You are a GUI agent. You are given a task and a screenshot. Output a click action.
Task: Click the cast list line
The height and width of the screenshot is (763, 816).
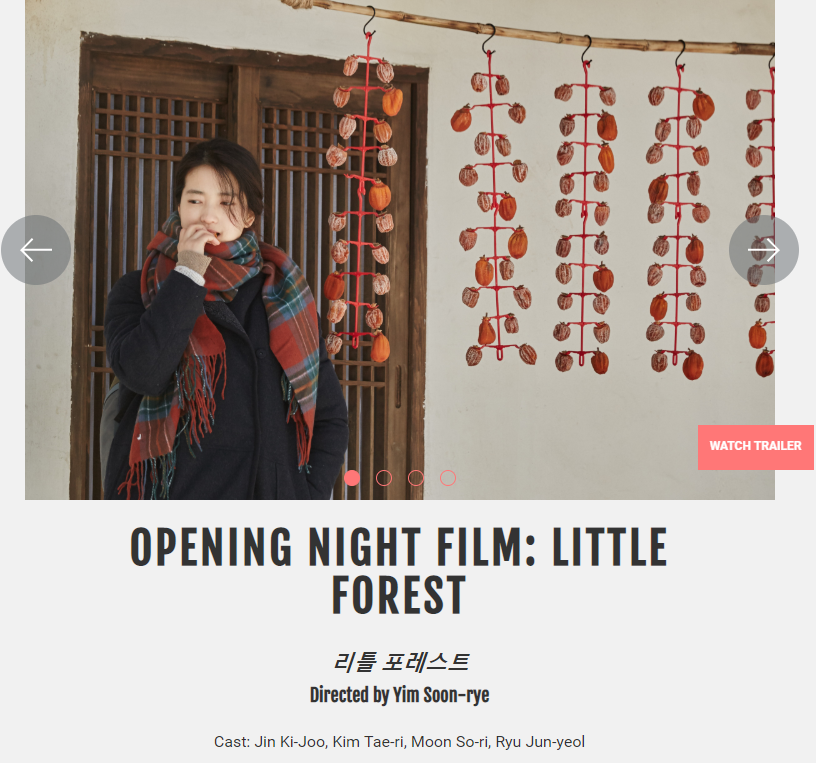(x=399, y=742)
